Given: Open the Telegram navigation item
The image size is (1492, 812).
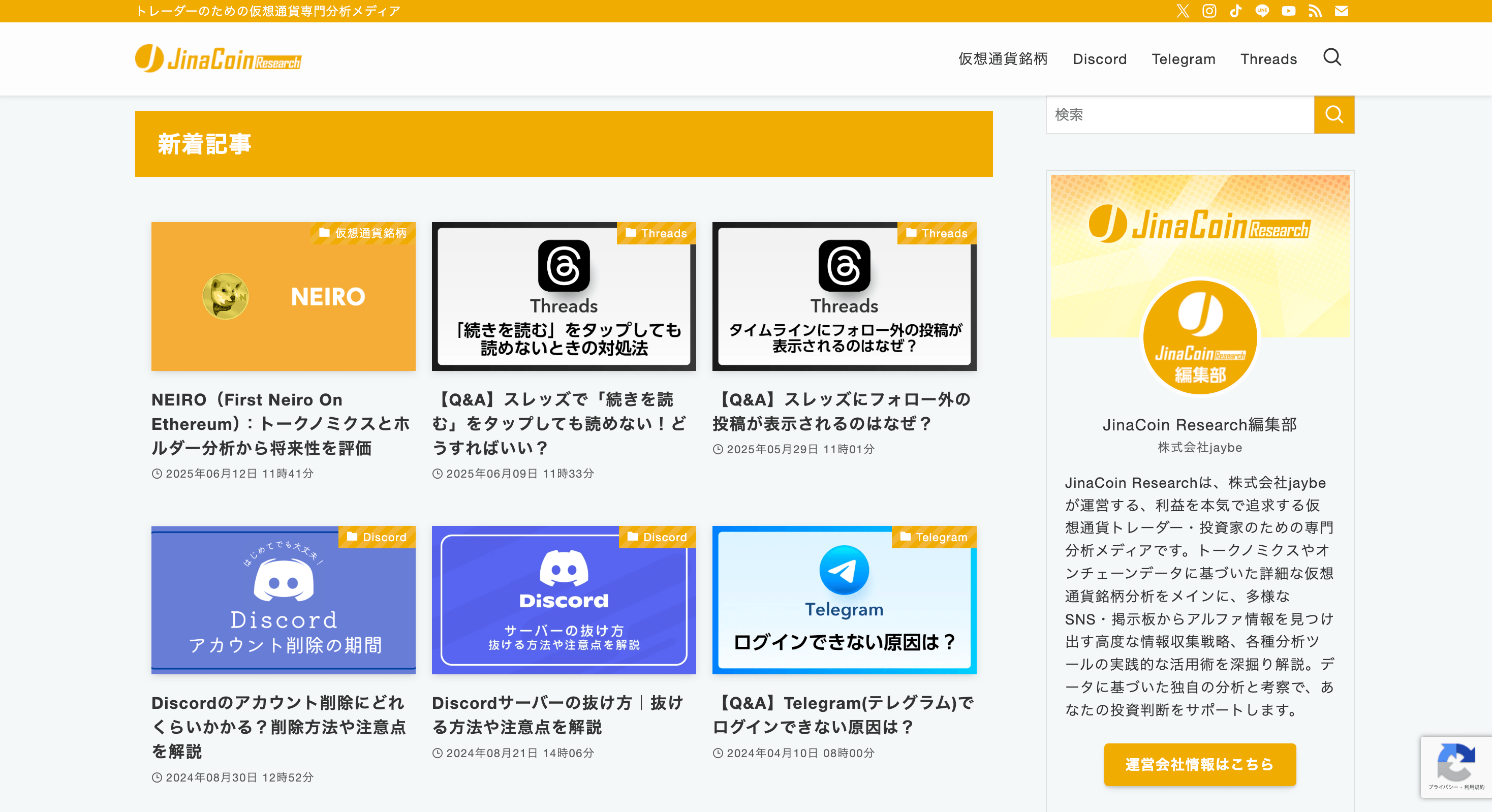Looking at the screenshot, I should click(x=1184, y=59).
